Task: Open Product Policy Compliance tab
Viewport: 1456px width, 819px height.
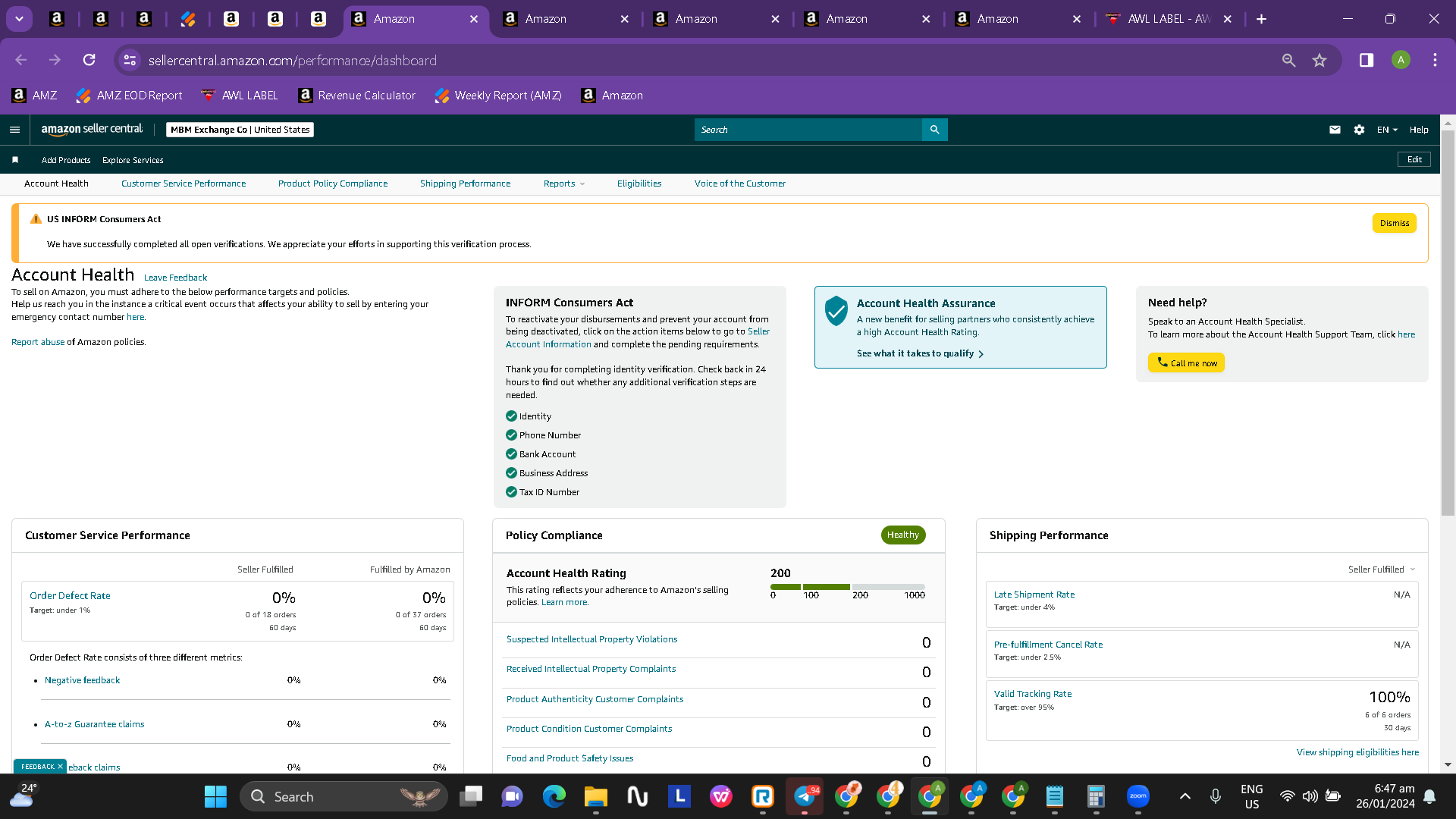Action: (x=333, y=184)
